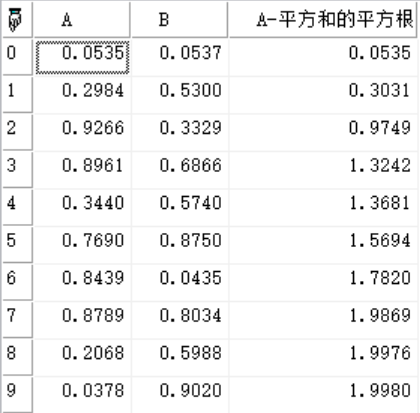Select row header 3
The height and width of the screenshot is (413, 420).
pyautogui.click(x=17, y=170)
